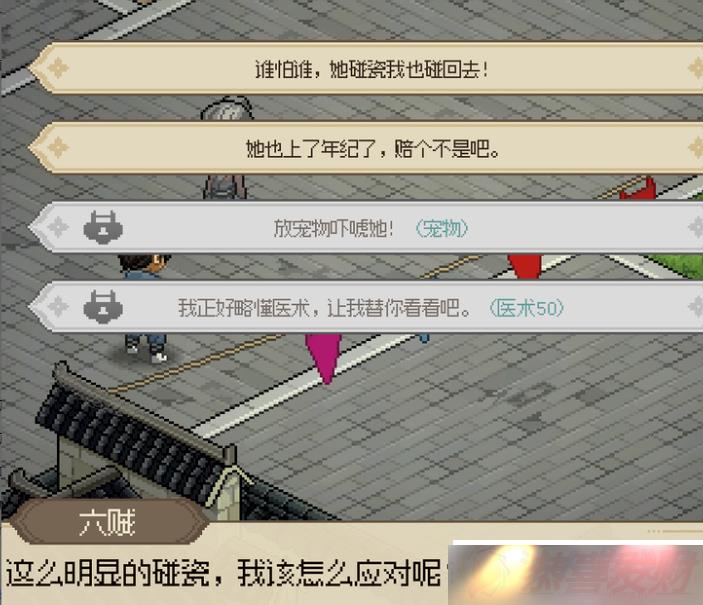Image resolution: width=703 pixels, height=605 pixels.
Task: Click the grey diamond ornament on the medicine option
Action: pos(58,307)
